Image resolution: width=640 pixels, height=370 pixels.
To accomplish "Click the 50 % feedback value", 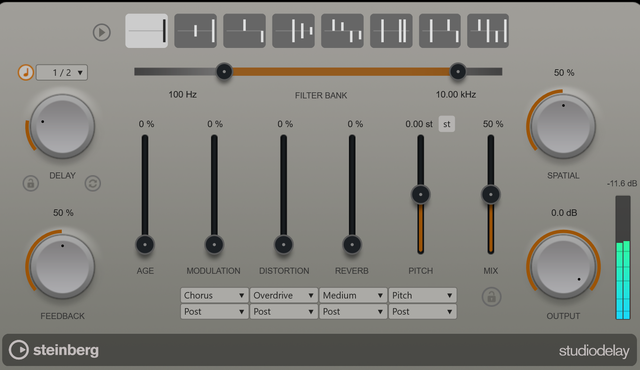I will [x=63, y=213].
